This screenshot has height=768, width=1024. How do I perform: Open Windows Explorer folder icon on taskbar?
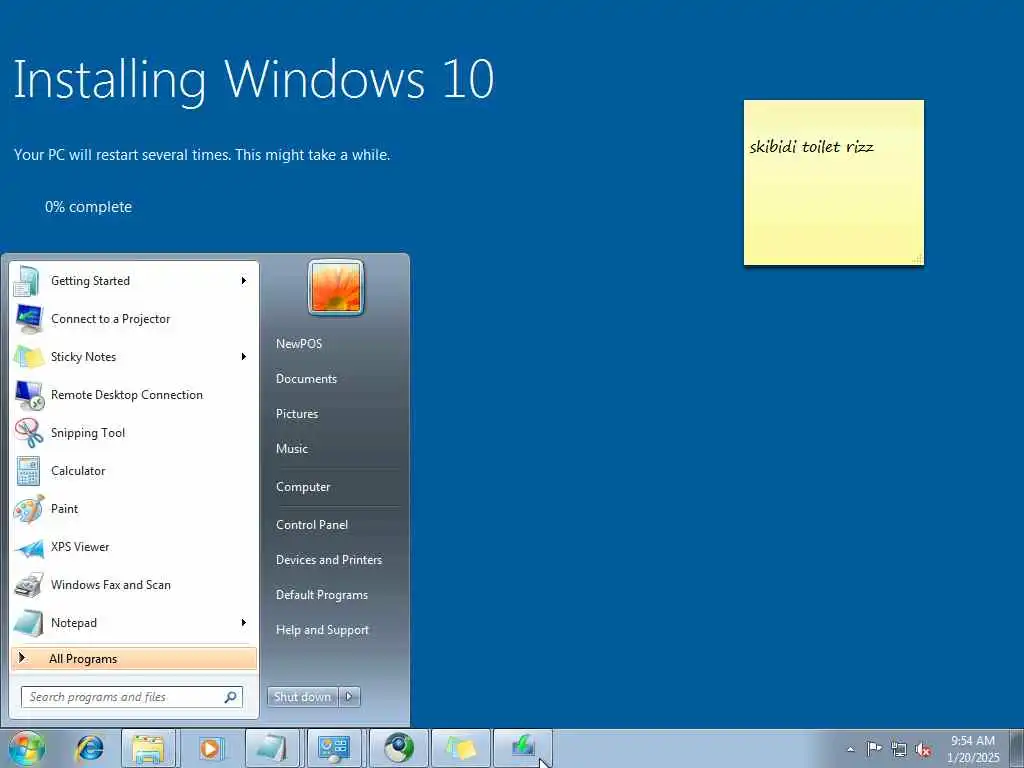(x=148, y=748)
